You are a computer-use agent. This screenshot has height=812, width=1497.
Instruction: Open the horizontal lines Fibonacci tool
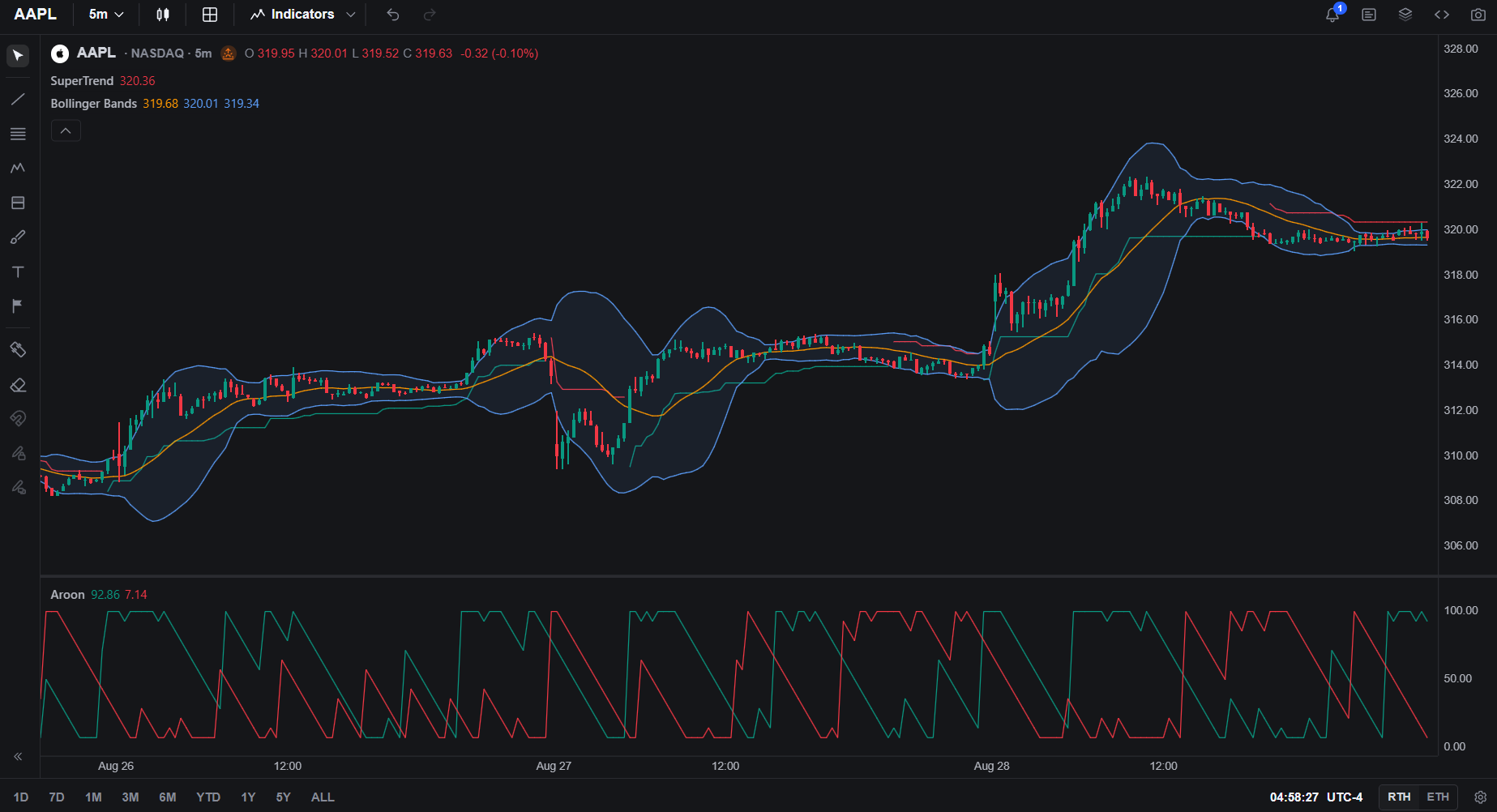pyautogui.click(x=18, y=134)
